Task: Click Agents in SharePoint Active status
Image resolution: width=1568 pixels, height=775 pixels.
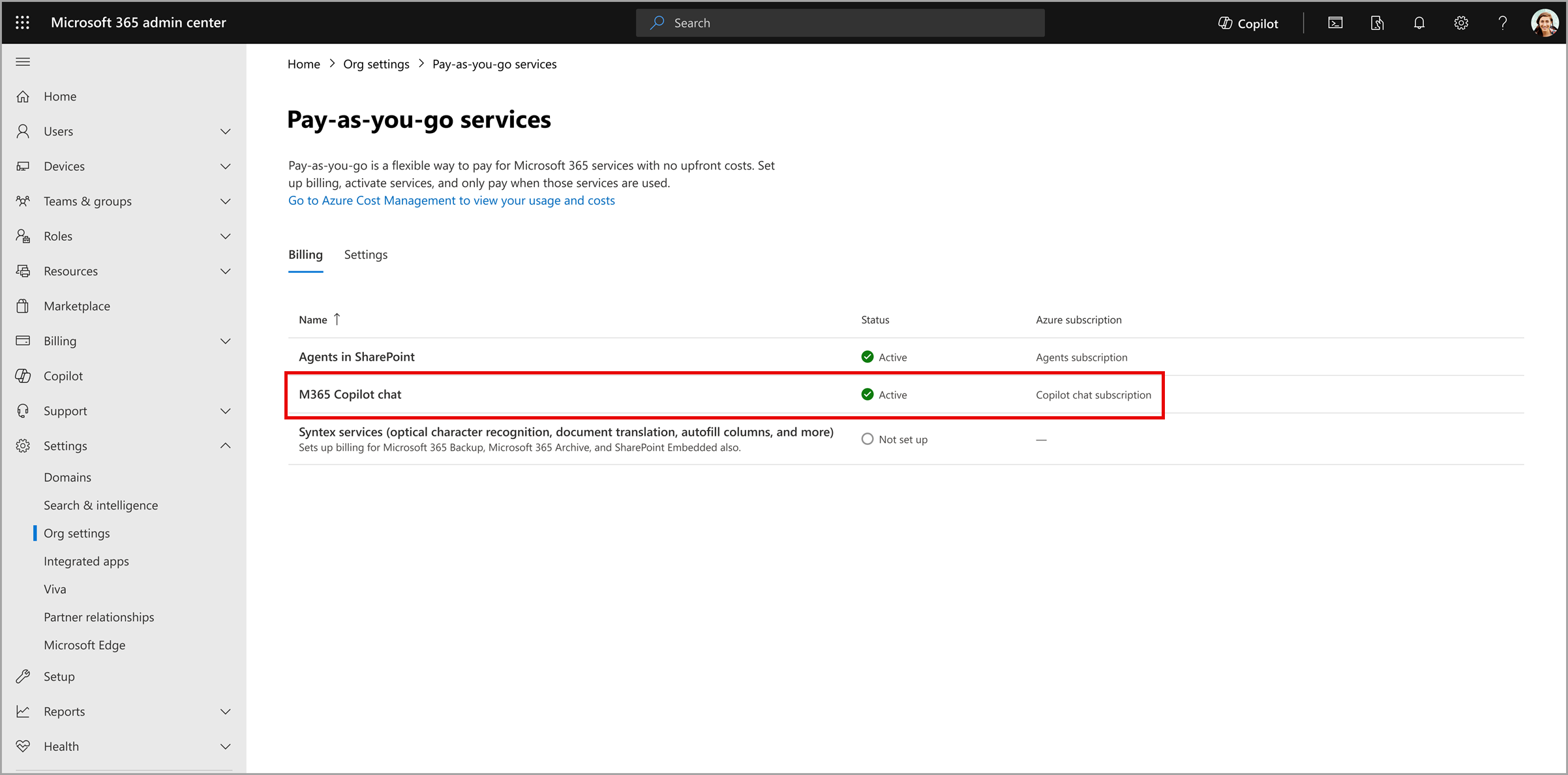Action: [885, 357]
